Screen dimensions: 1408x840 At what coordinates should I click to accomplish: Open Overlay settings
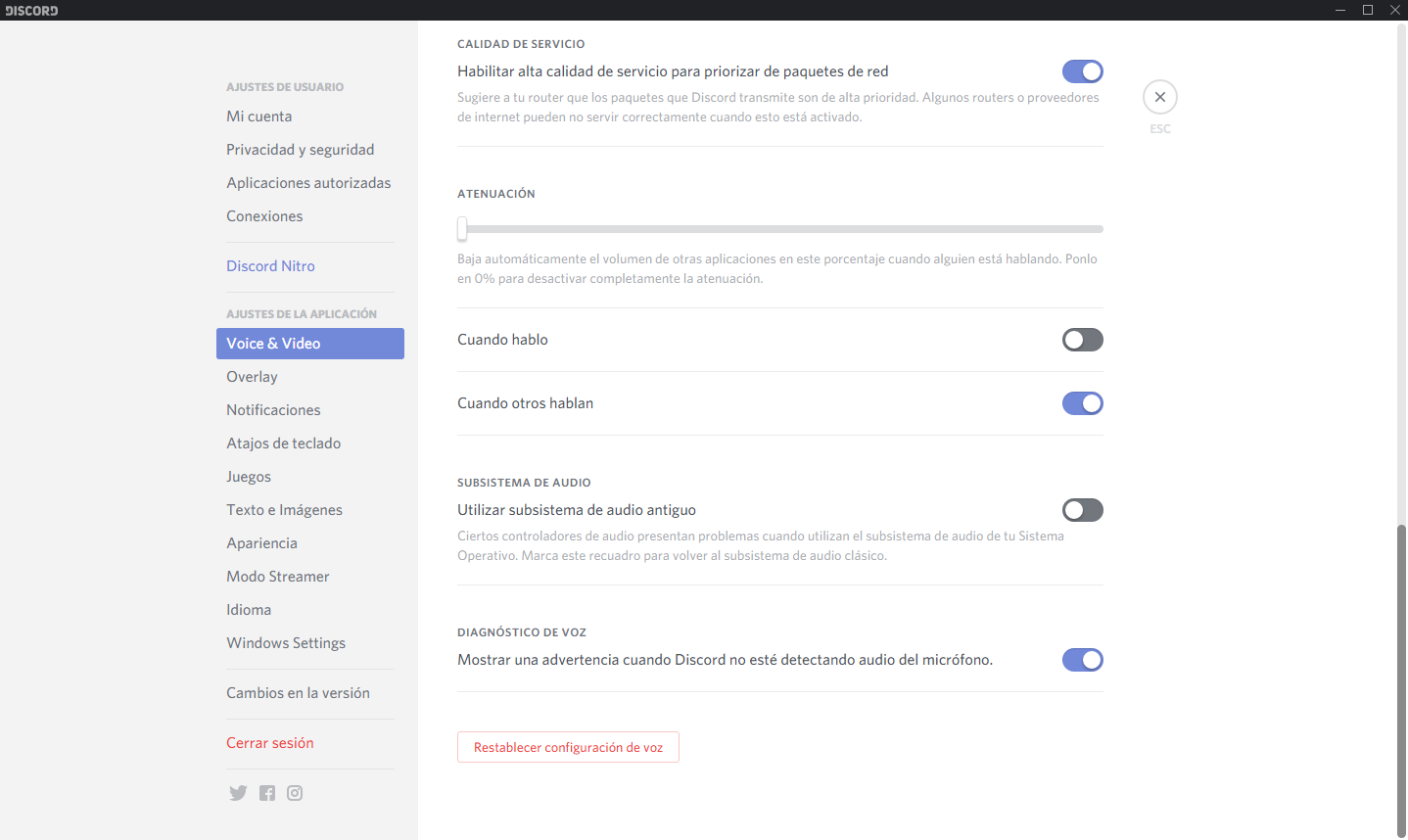pyautogui.click(x=310, y=377)
